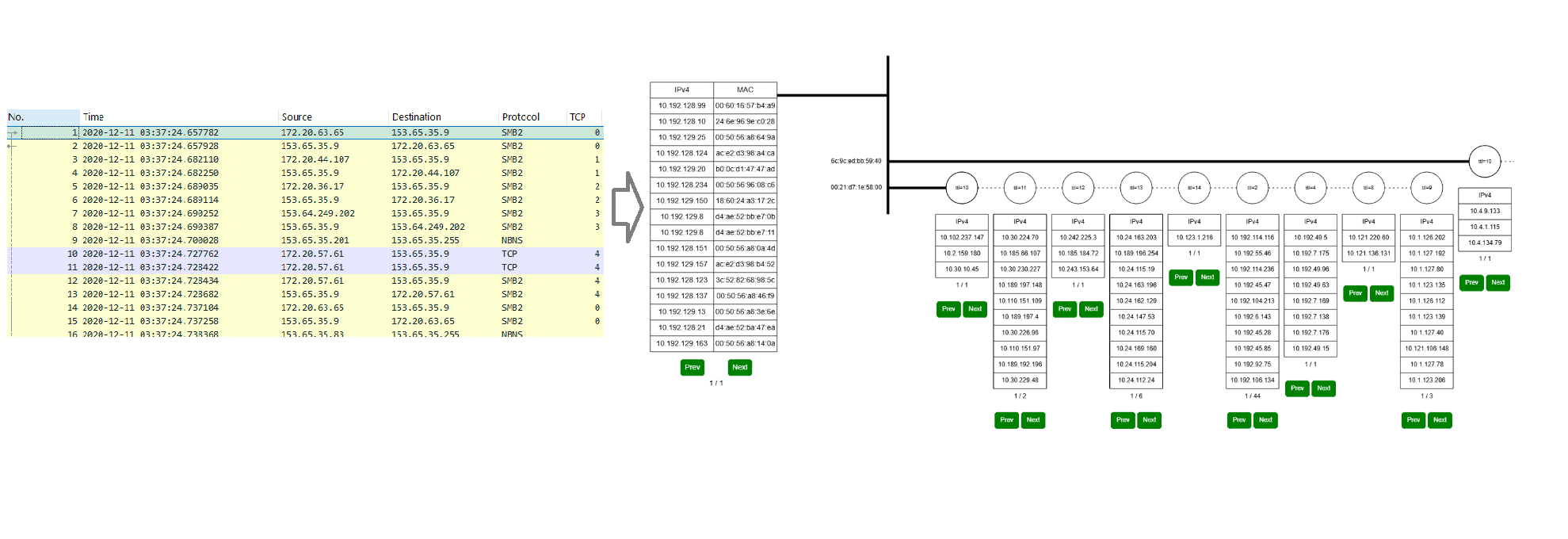
Task: Select the ttl=13 hop node
Action: click(1136, 188)
